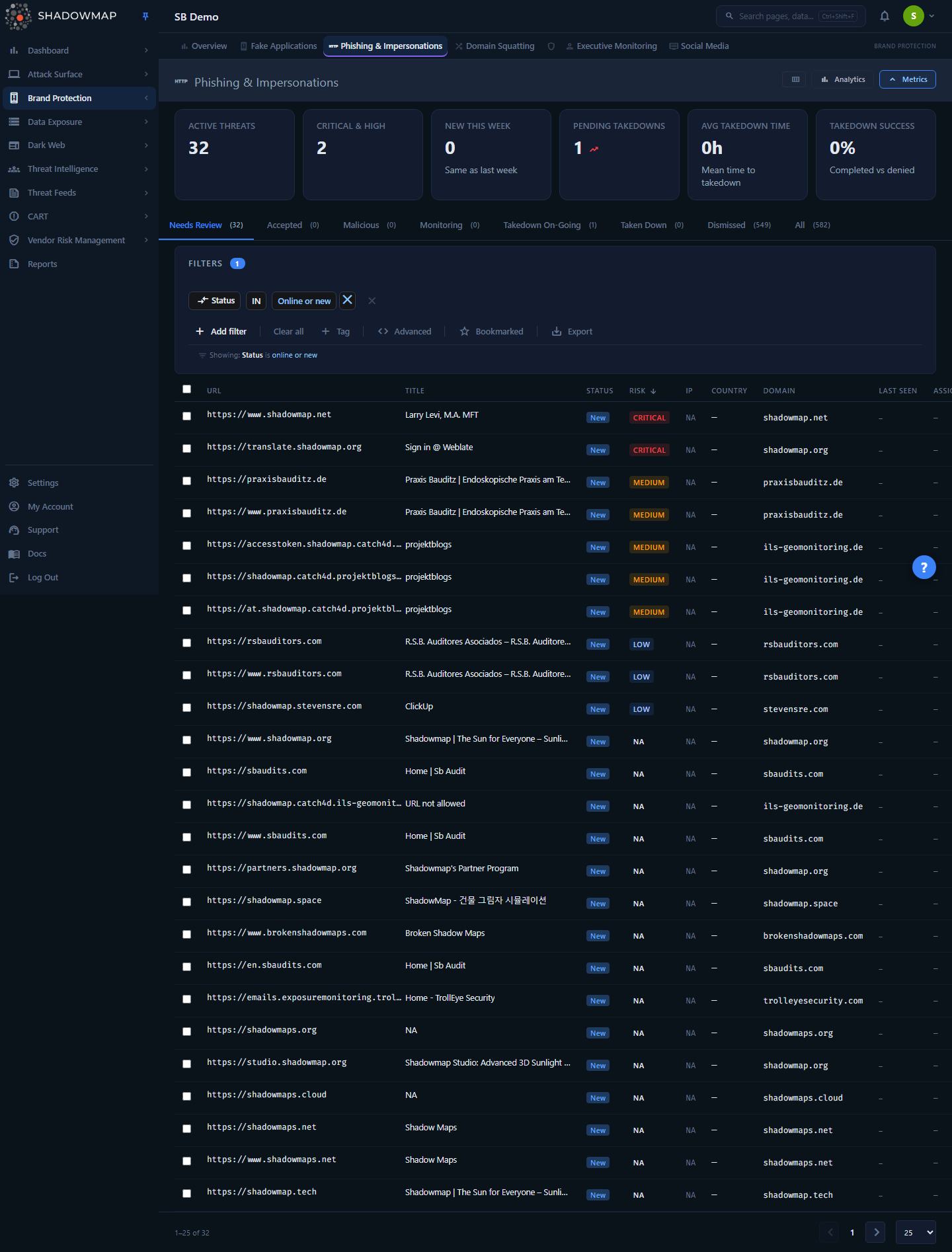This screenshot has width=952, height=1252.
Task: Expand the Dashboard menu chevron
Action: pos(146,50)
